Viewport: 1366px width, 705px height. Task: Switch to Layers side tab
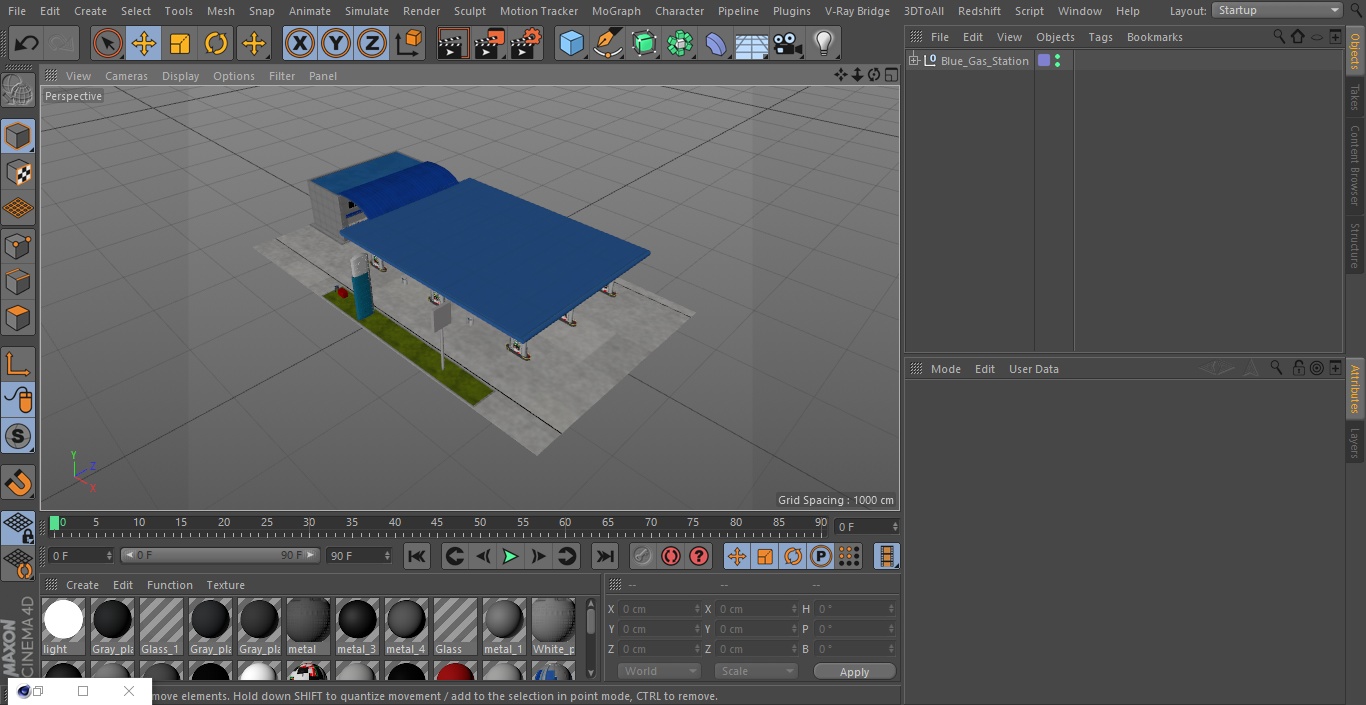(1355, 442)
